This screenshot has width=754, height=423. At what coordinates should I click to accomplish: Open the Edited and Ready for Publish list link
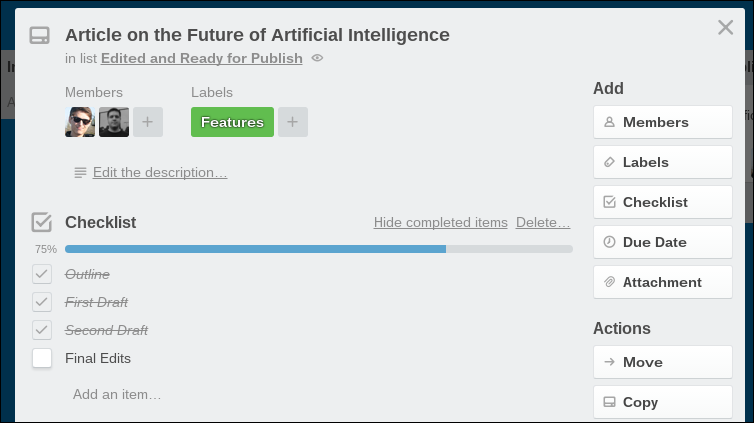click(201, 58)
